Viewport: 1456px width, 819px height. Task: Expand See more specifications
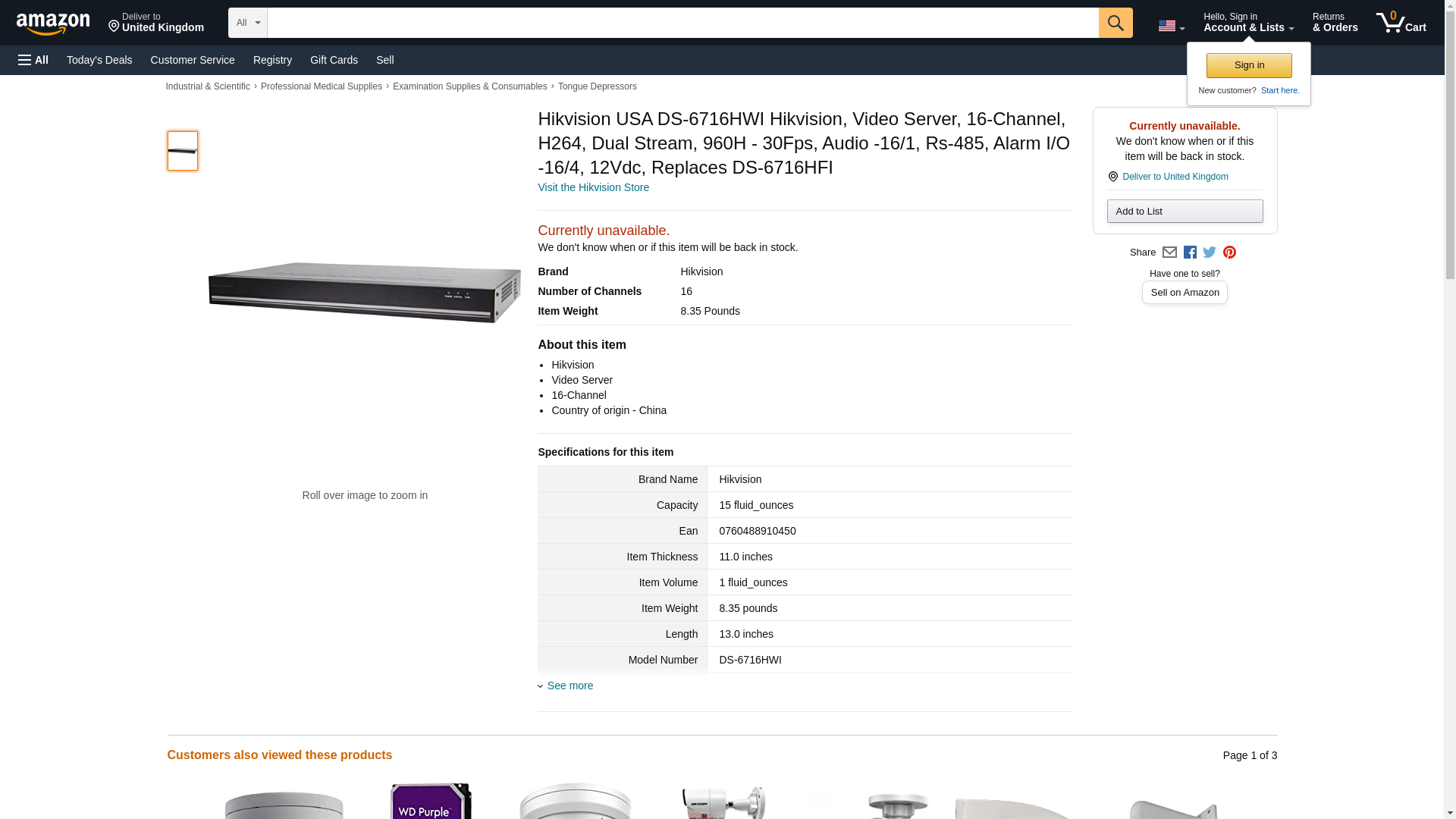pyautogui.click(x=570, y=686)
